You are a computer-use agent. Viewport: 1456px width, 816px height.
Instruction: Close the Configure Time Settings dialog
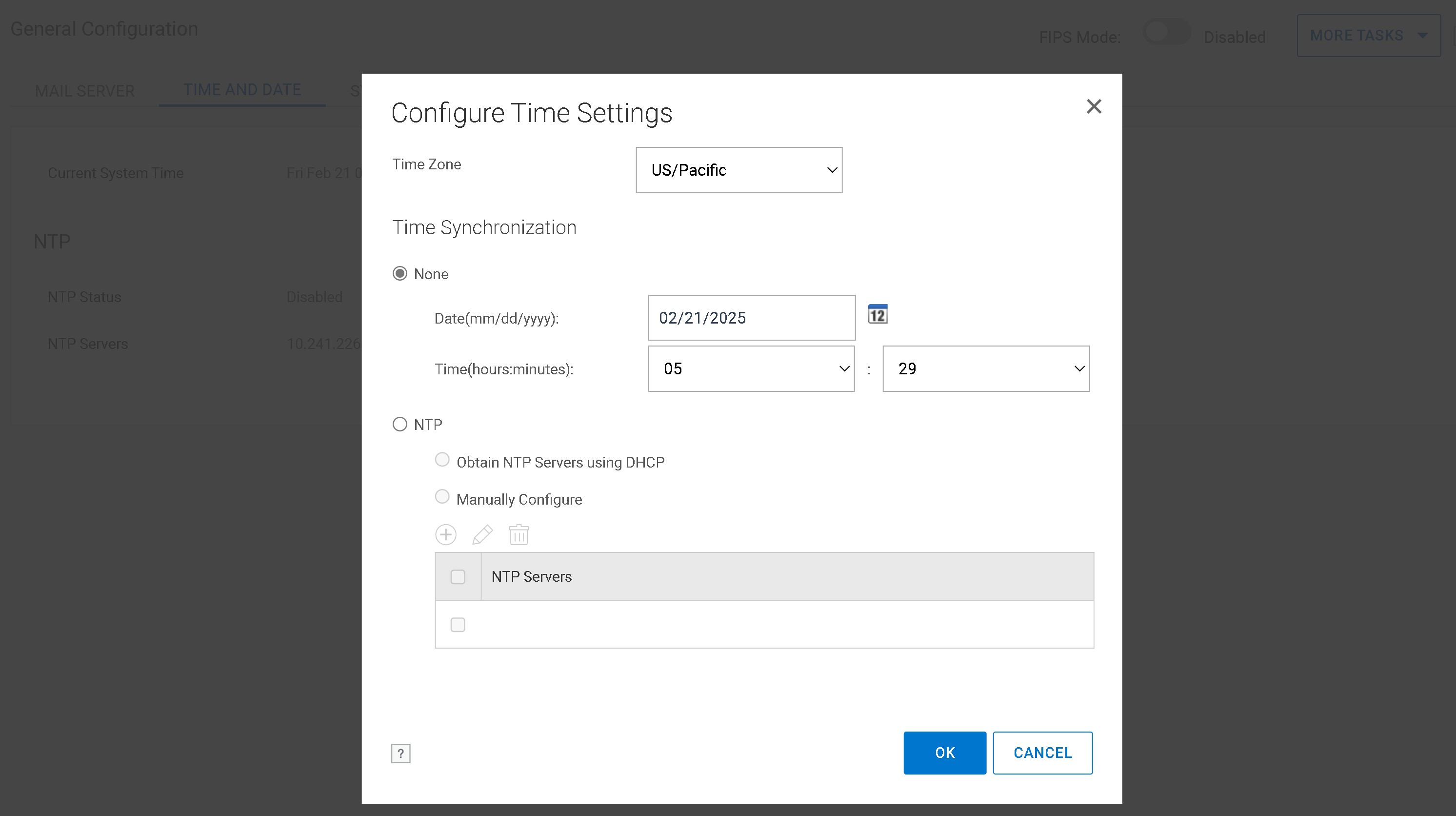(1094, 106)
